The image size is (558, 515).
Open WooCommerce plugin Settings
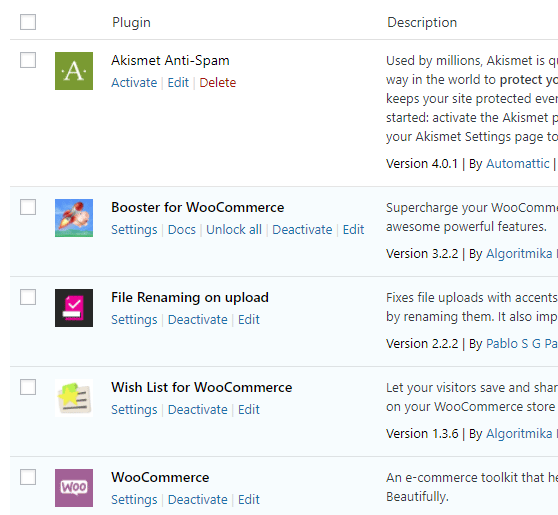tap(134, 500)
